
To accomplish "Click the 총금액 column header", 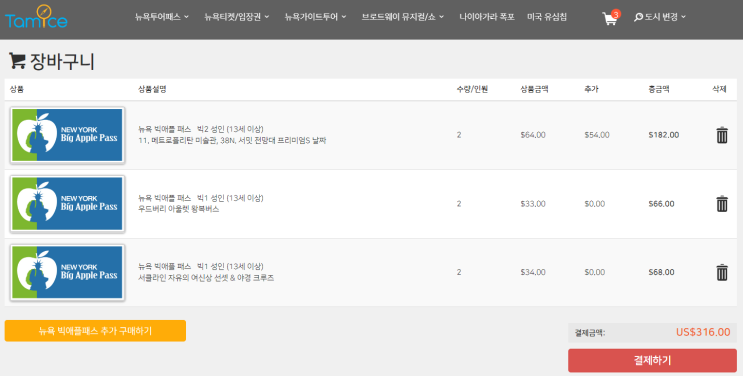I will tap(659, 89).
